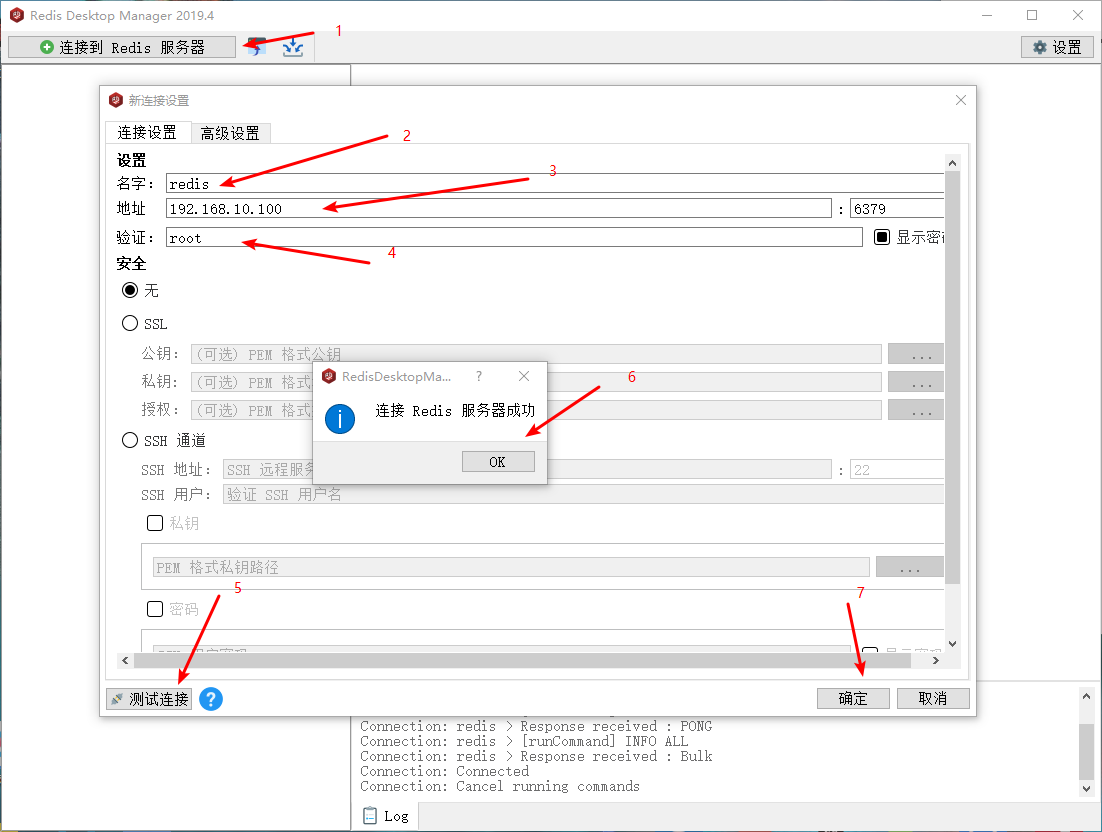The height and width of the screenshot is (832, 1102).
Task: Close the 新连接设置 dialog
Action: tap(961, 100)
